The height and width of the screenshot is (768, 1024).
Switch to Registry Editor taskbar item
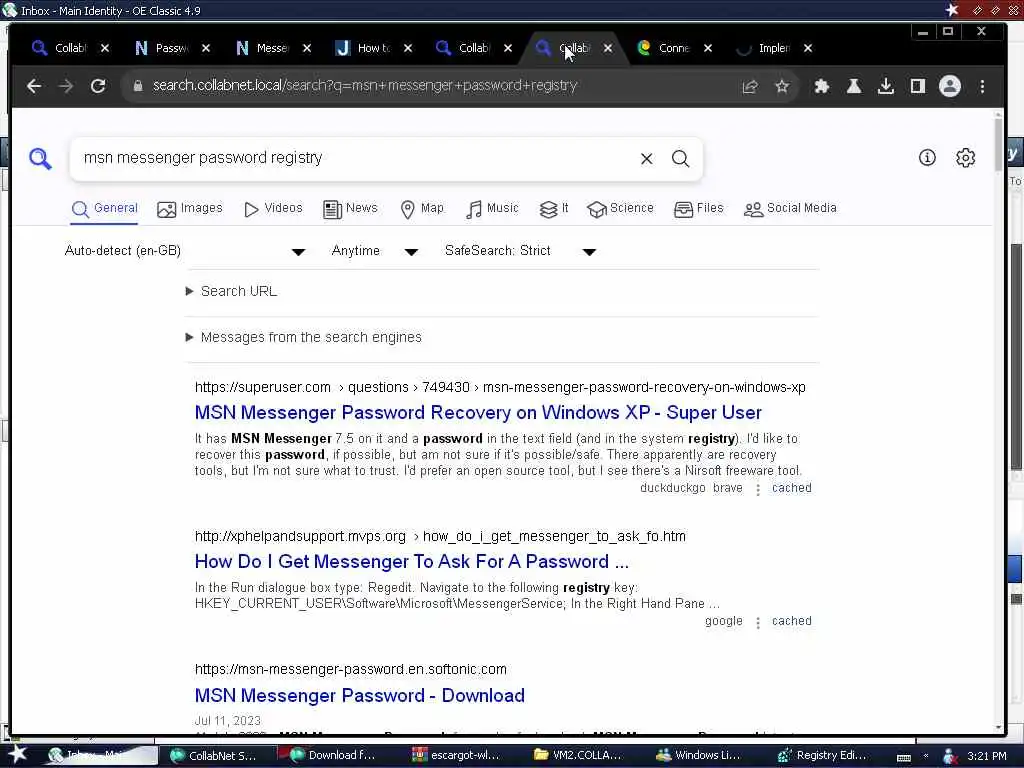pyautogui.click(x=822, y=756)
